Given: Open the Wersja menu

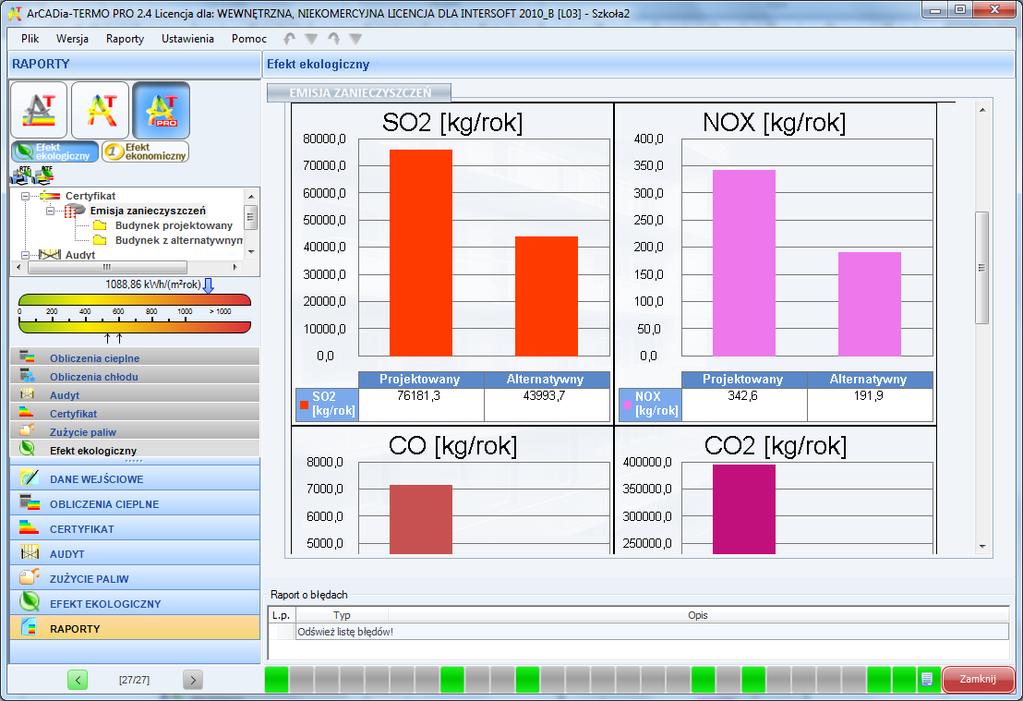Looking at the screenshot, I should (72, 39).
